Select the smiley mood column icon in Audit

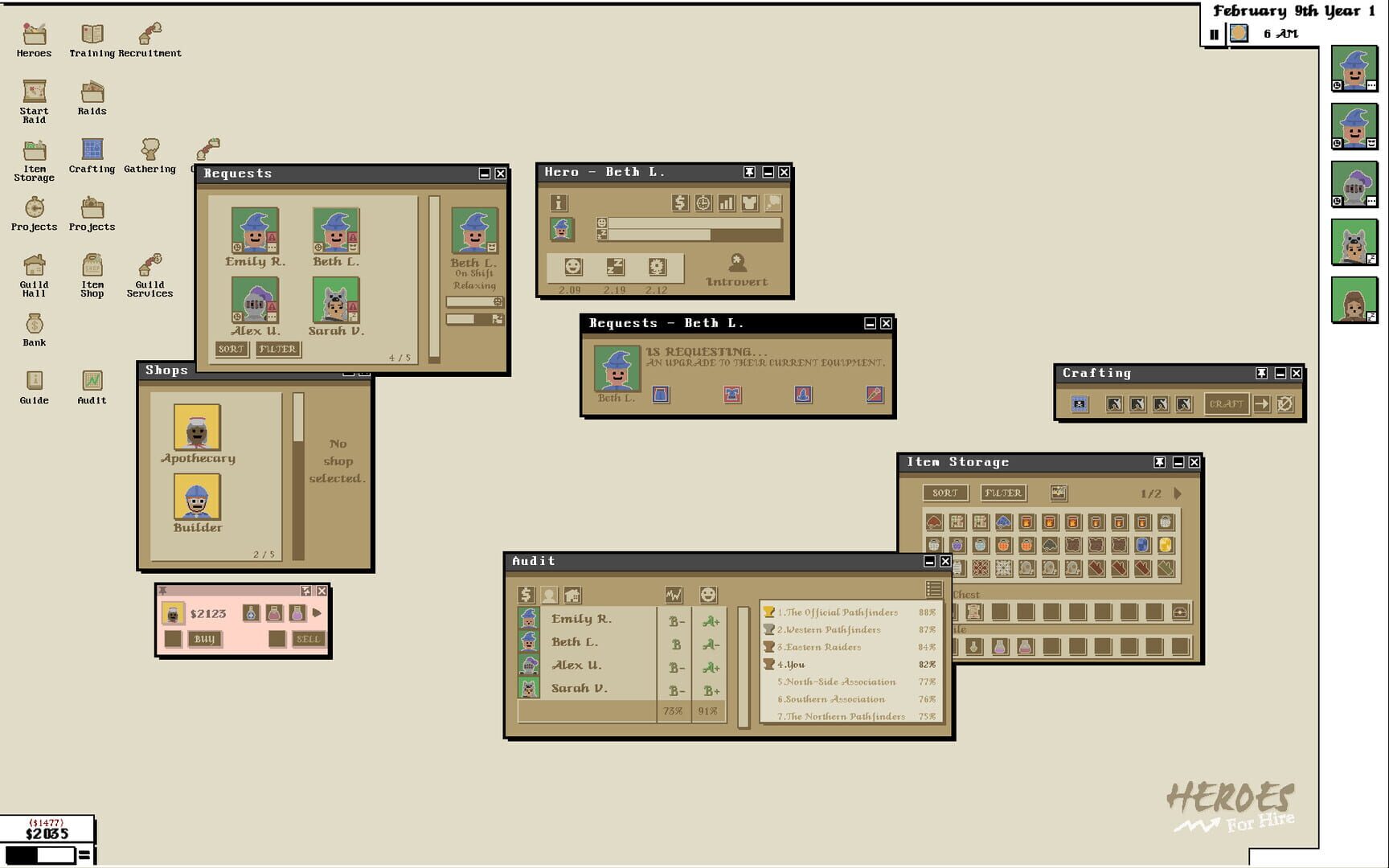point(708,595)
